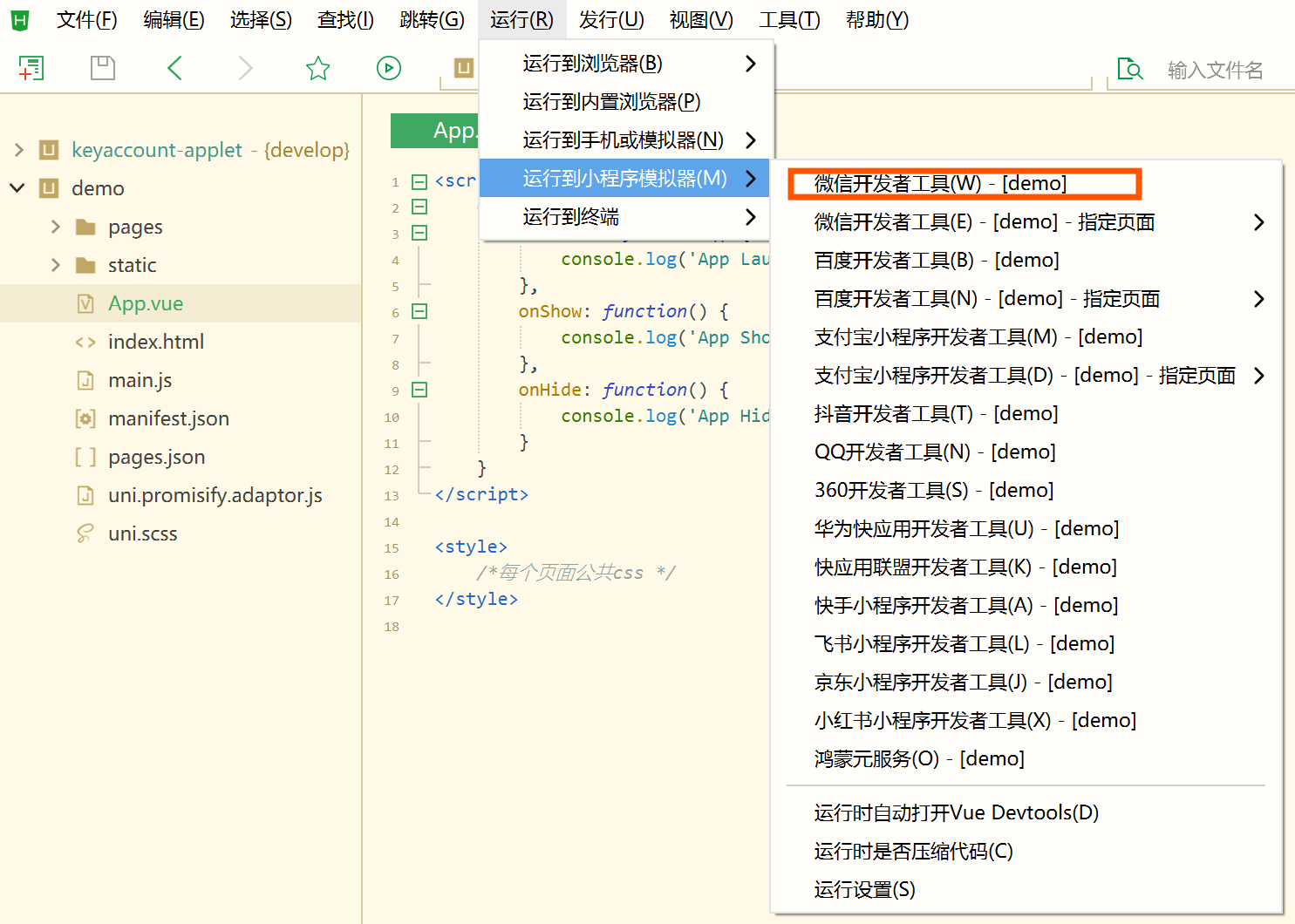Click the uni.scss file icon
The width and height of the screenshot is (1295, 924).
point(85,533)
